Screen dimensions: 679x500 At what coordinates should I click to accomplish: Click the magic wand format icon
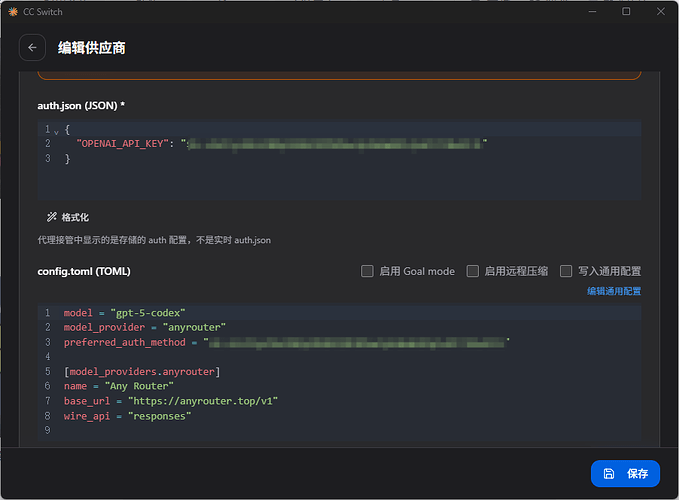[52, 217]
